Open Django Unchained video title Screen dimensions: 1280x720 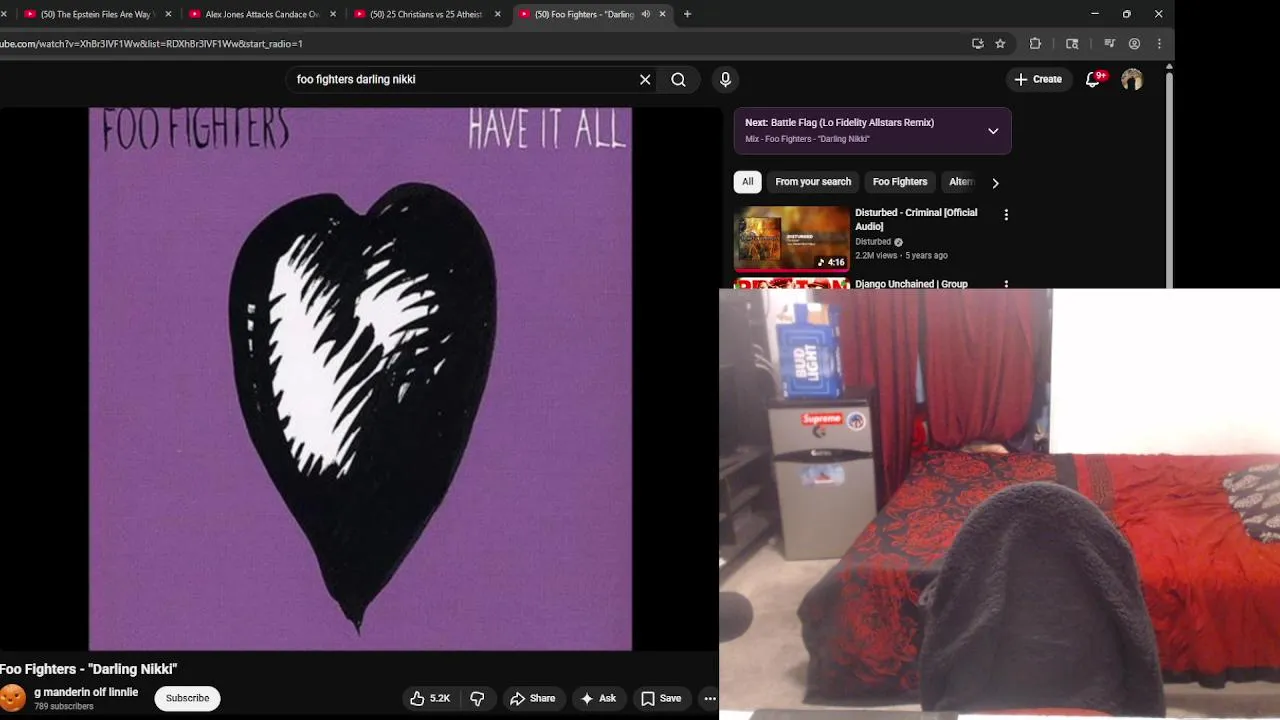tap(911, 284)
